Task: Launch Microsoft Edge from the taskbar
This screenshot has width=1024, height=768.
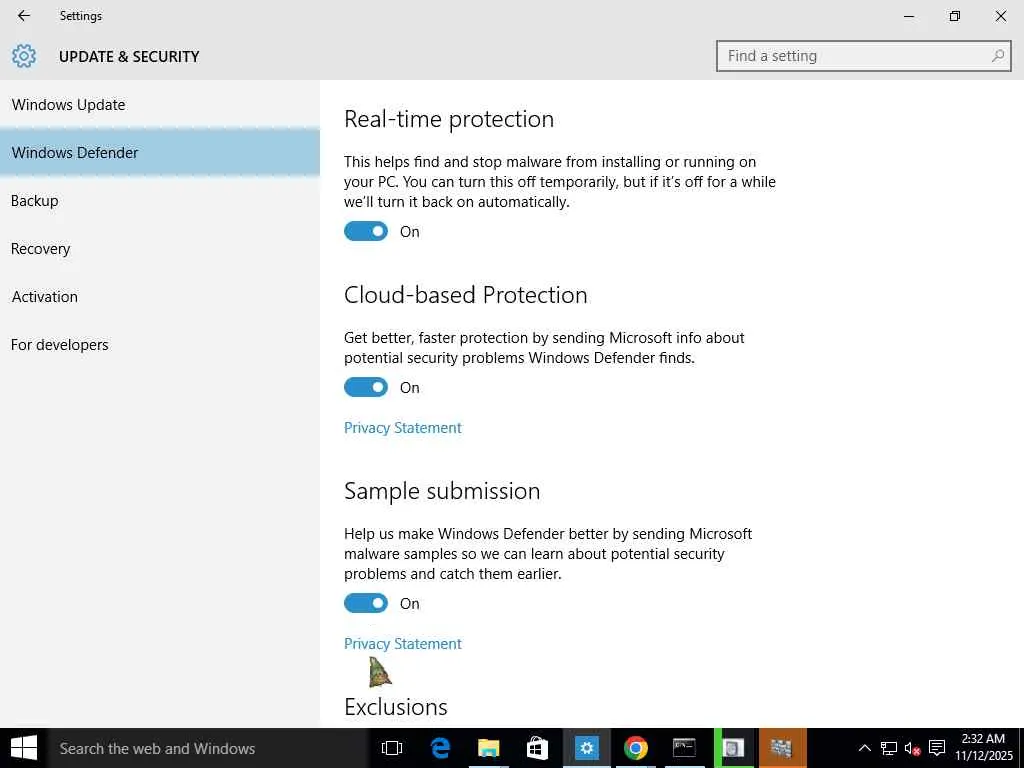Action: pos(441,748)
